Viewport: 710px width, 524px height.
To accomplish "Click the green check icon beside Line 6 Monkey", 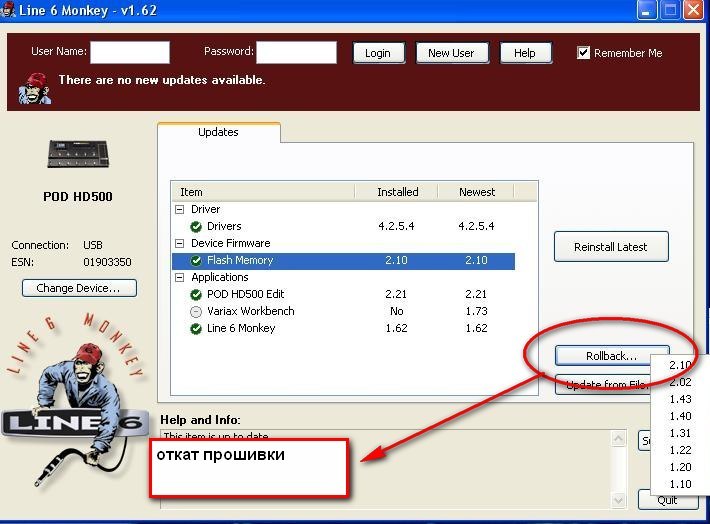I will point(196,329).
